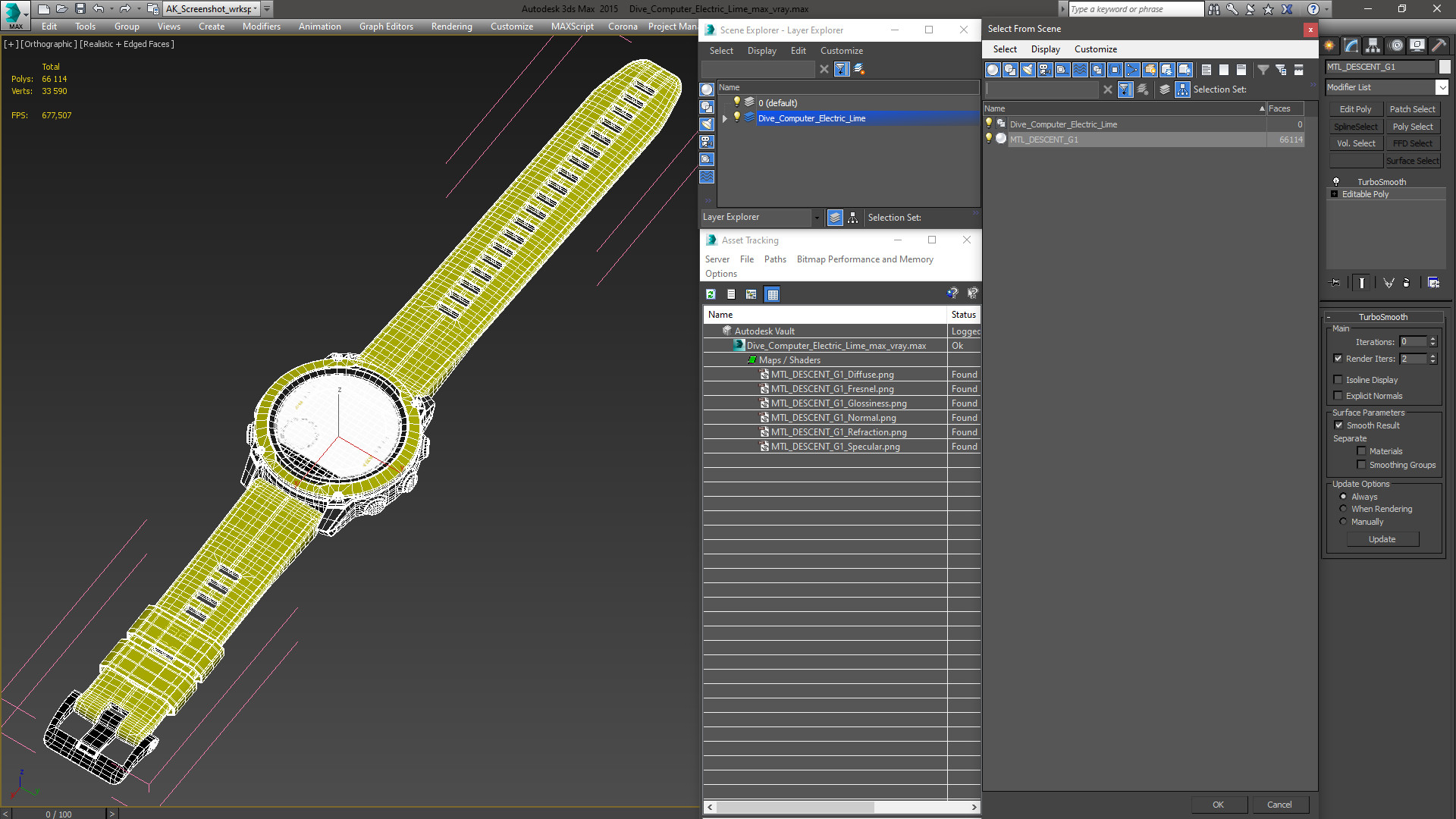Click Sort by Layer icon in Select From Scene
The height and width of the screenshot is (819, 1456).
coord(1165,89)
